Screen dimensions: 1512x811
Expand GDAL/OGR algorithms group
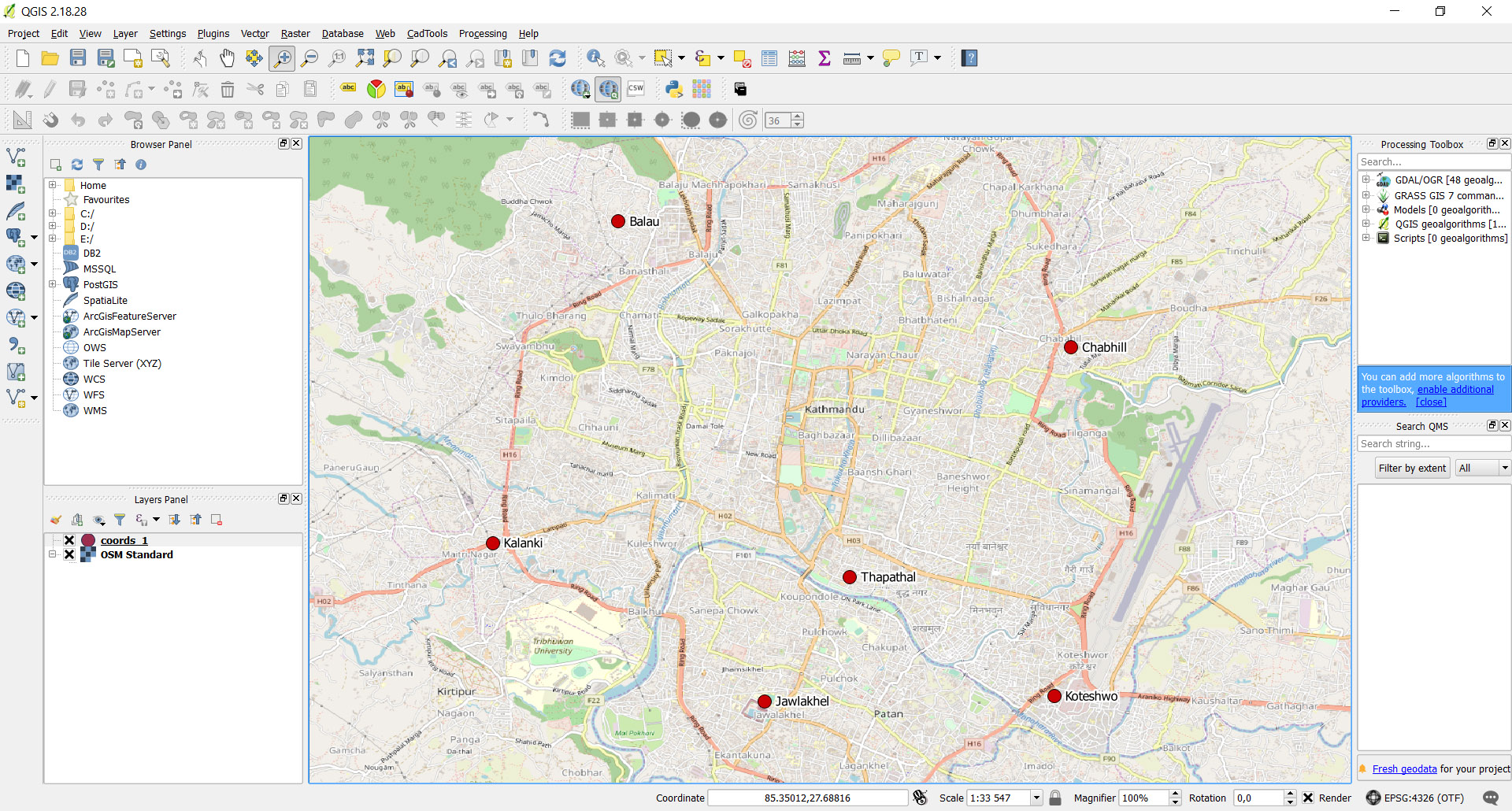(1366, 180)
